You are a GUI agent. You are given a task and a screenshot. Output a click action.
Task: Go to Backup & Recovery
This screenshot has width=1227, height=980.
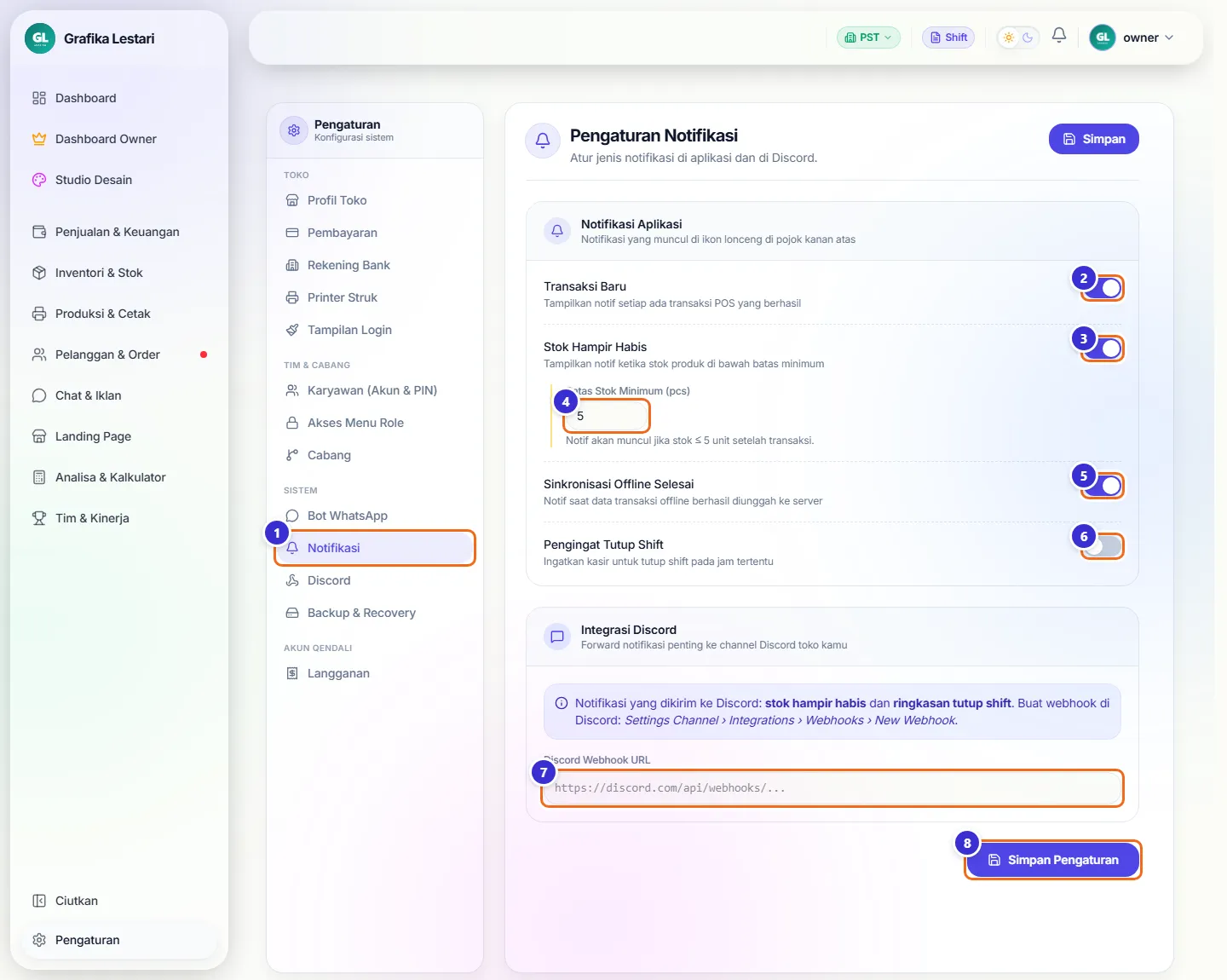[375, 613]
